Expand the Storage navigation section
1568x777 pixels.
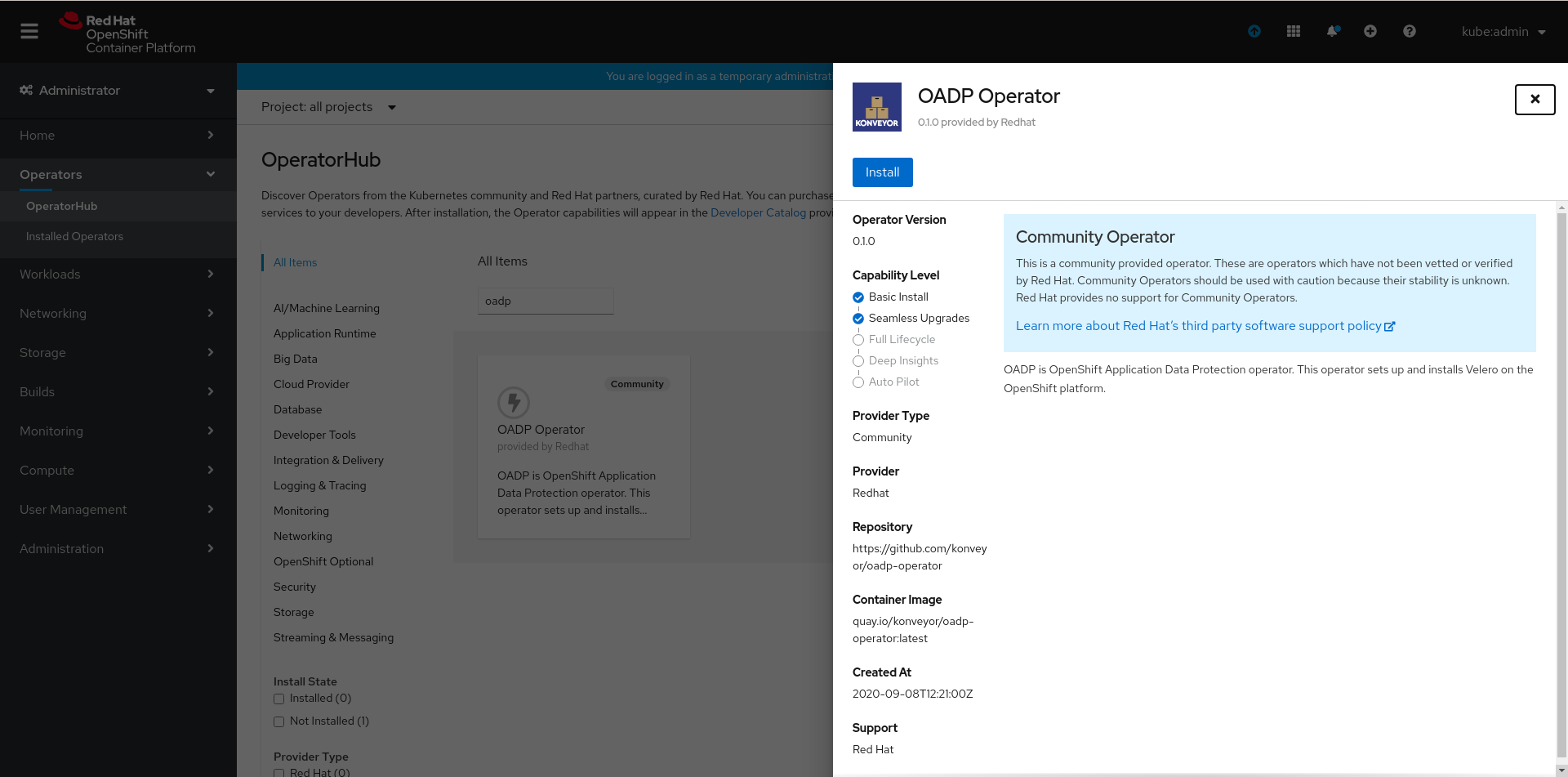[x=118, y=353]
